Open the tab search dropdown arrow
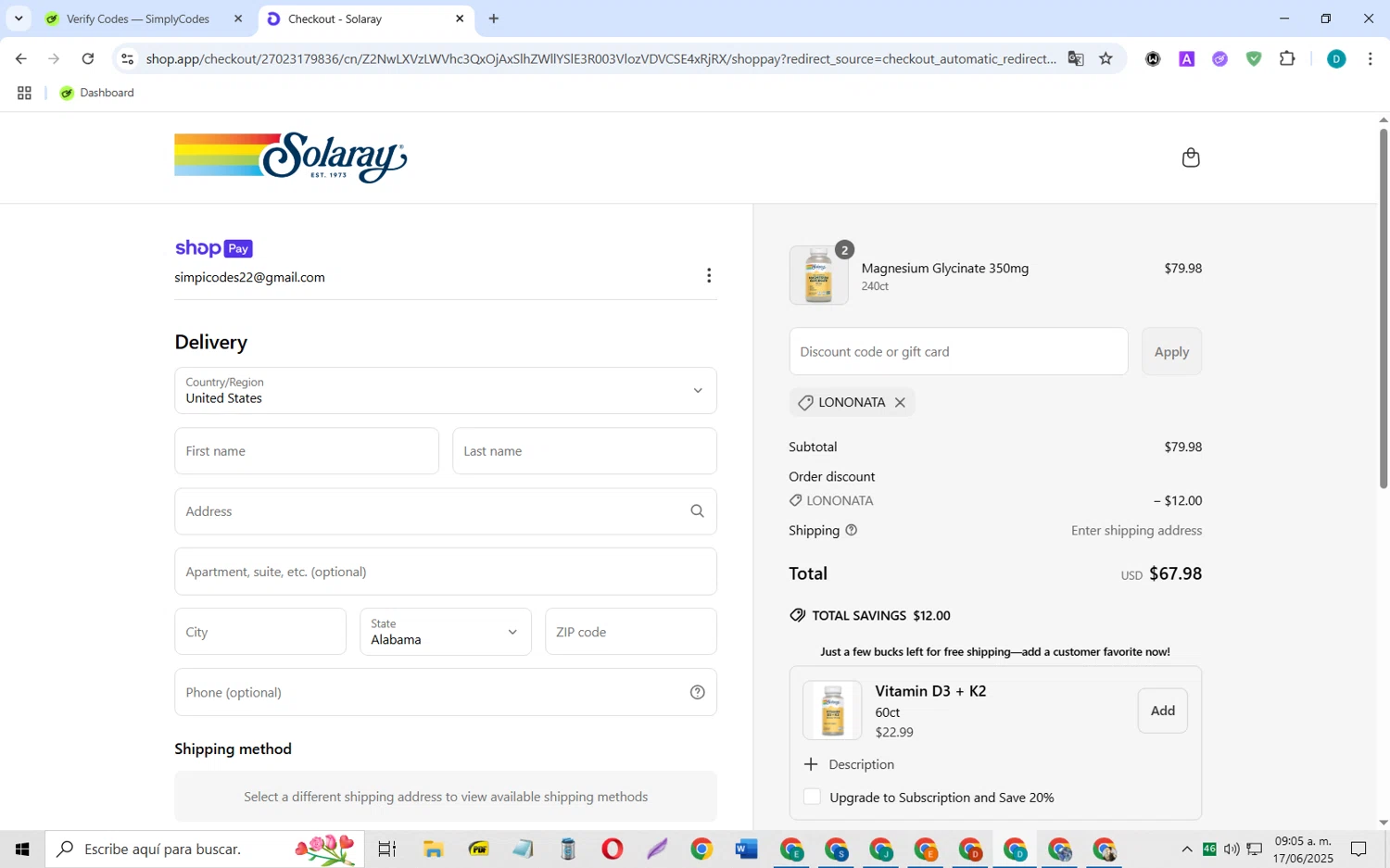This screenshot has width=1390, height=868. pyautogui.click(x=19, y=19)
